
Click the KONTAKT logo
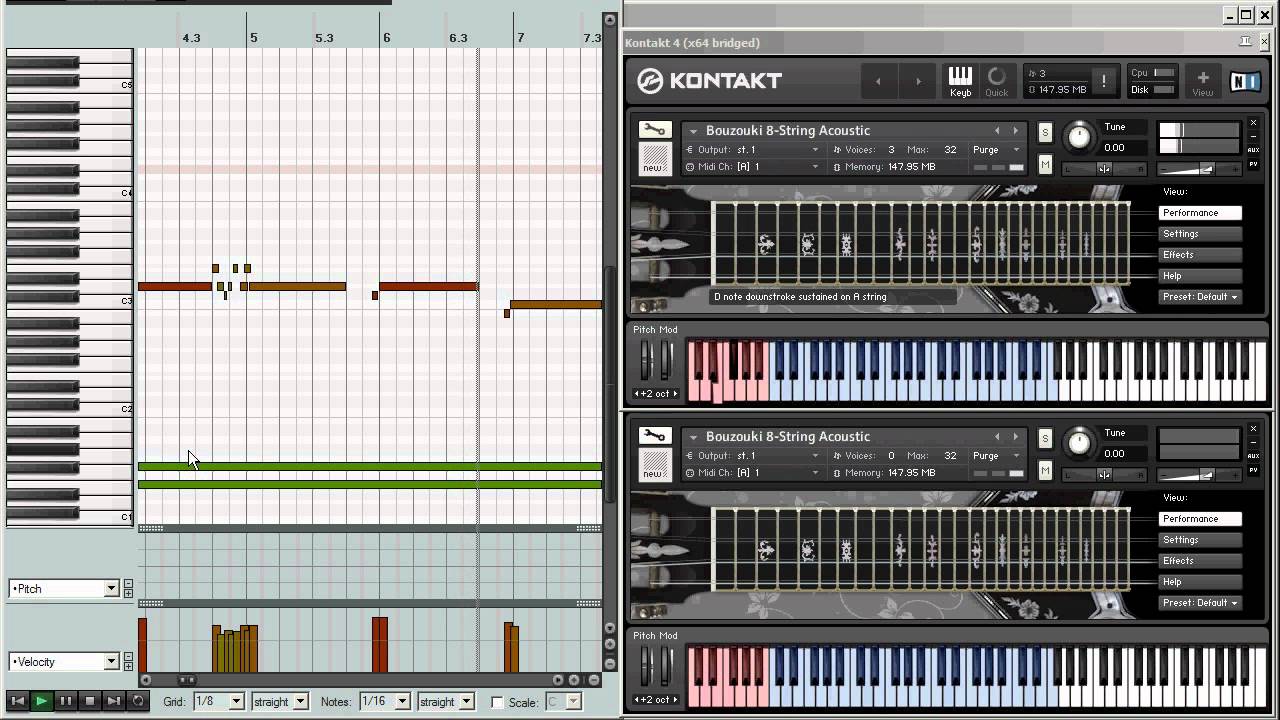click(x=710, y=81)
